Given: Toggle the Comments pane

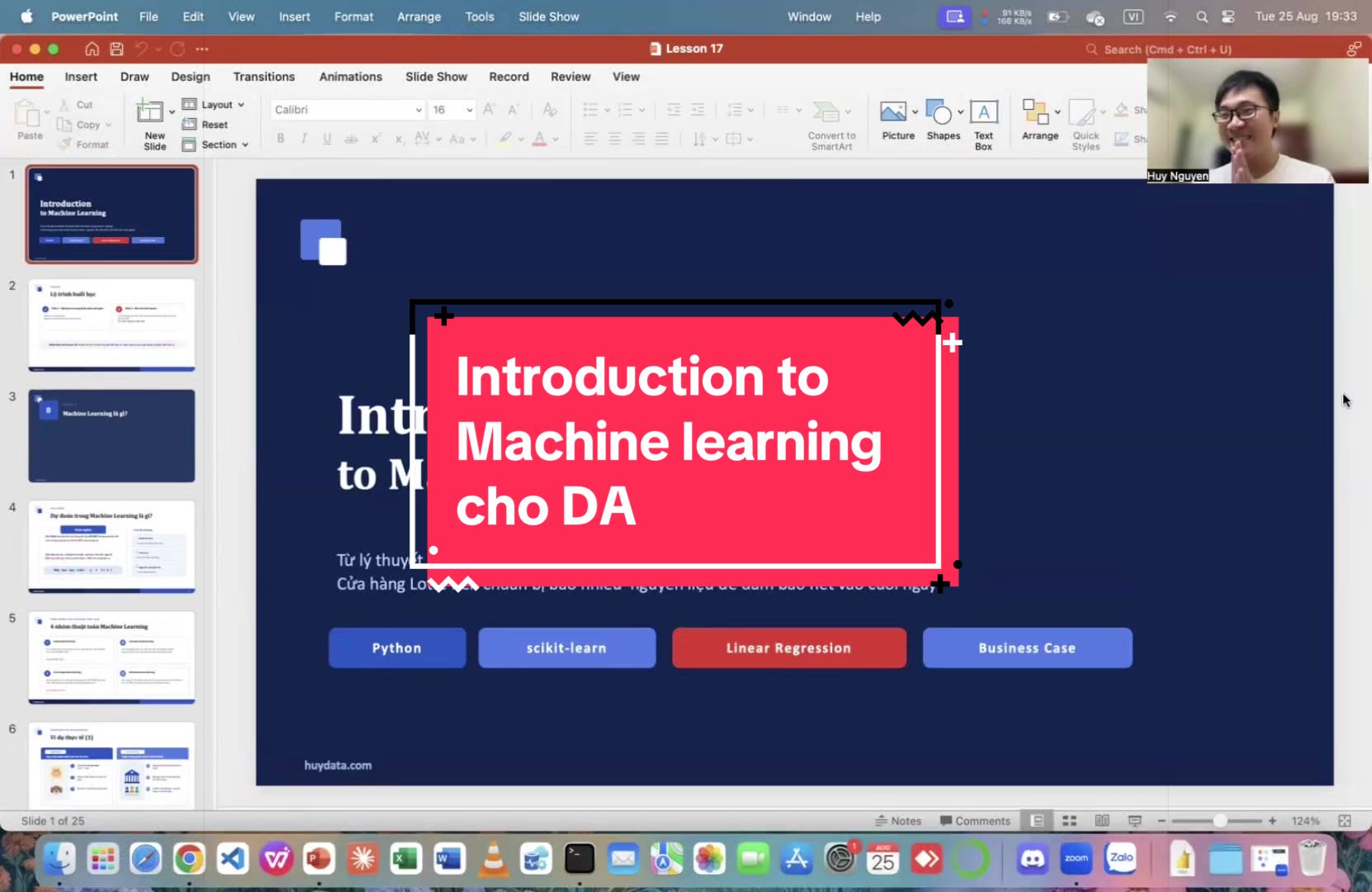Looking at the screenshot, I should click(x=975, y=821).
